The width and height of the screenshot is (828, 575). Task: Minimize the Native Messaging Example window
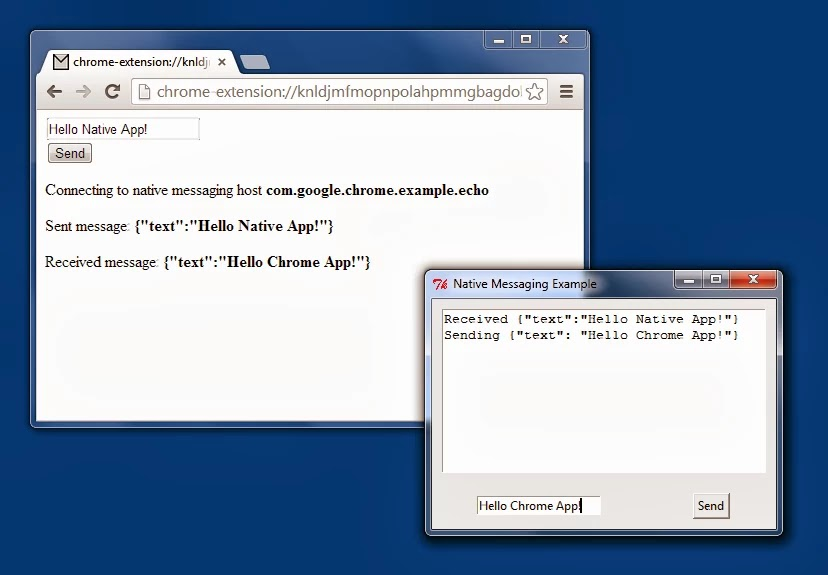[x=689, y=280]
